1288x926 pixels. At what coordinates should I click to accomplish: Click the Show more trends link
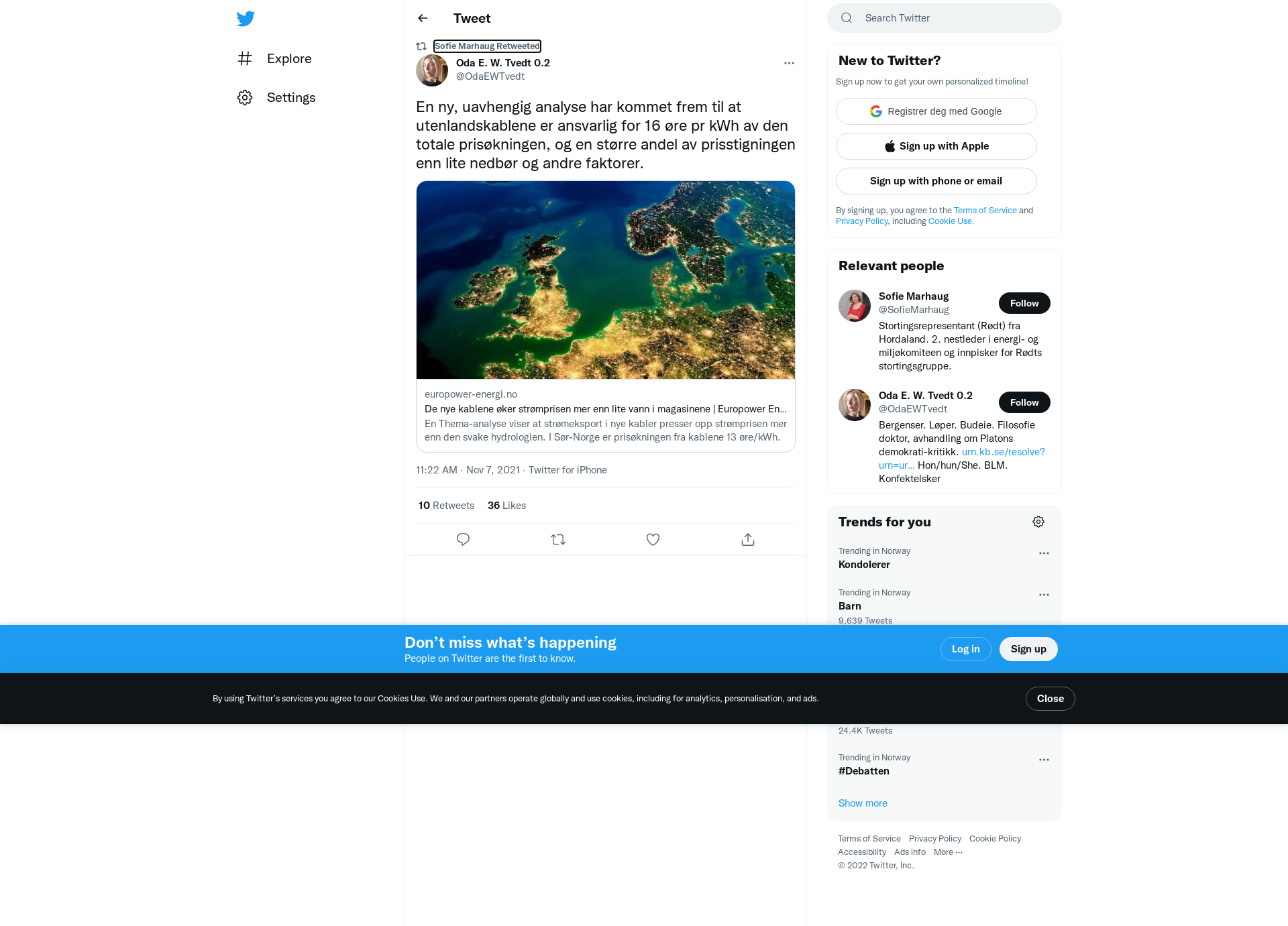tap(863, 803)
